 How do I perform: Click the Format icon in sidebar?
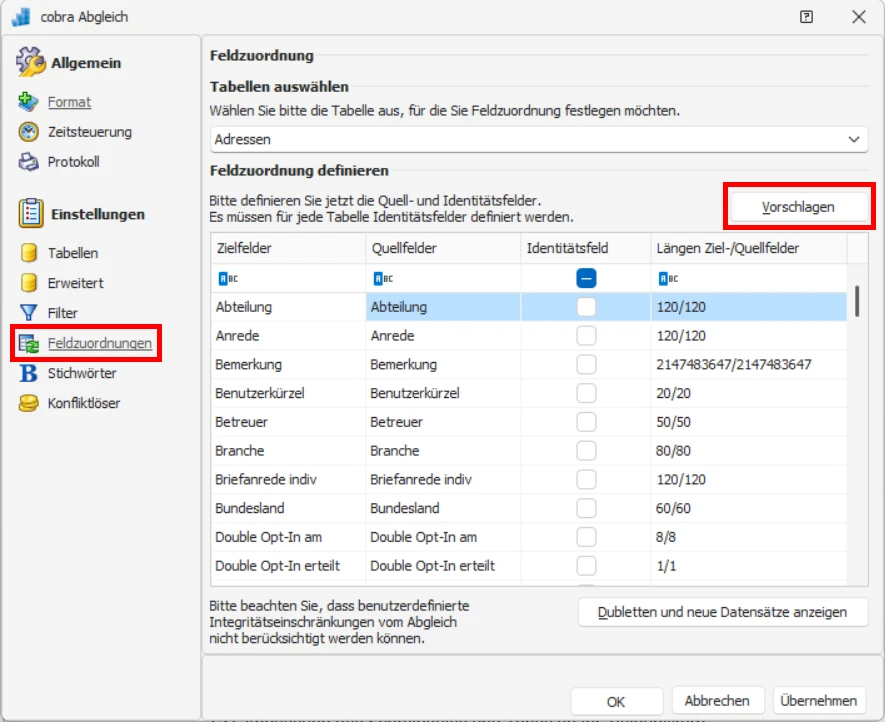28,102
